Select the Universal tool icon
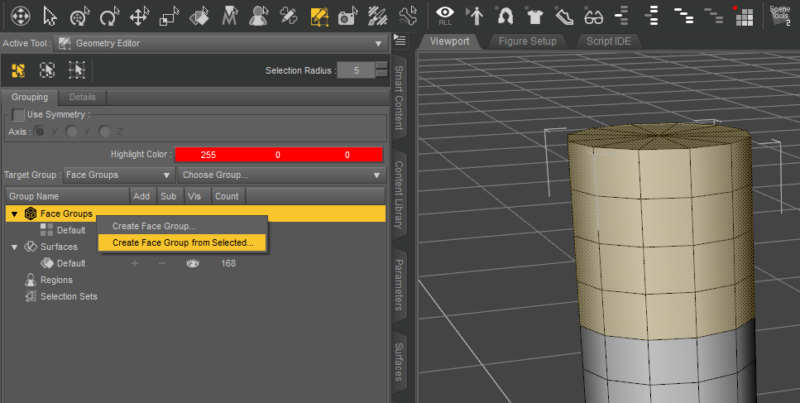800x403 pixels. pyautogui.click(x=20, y=16)
